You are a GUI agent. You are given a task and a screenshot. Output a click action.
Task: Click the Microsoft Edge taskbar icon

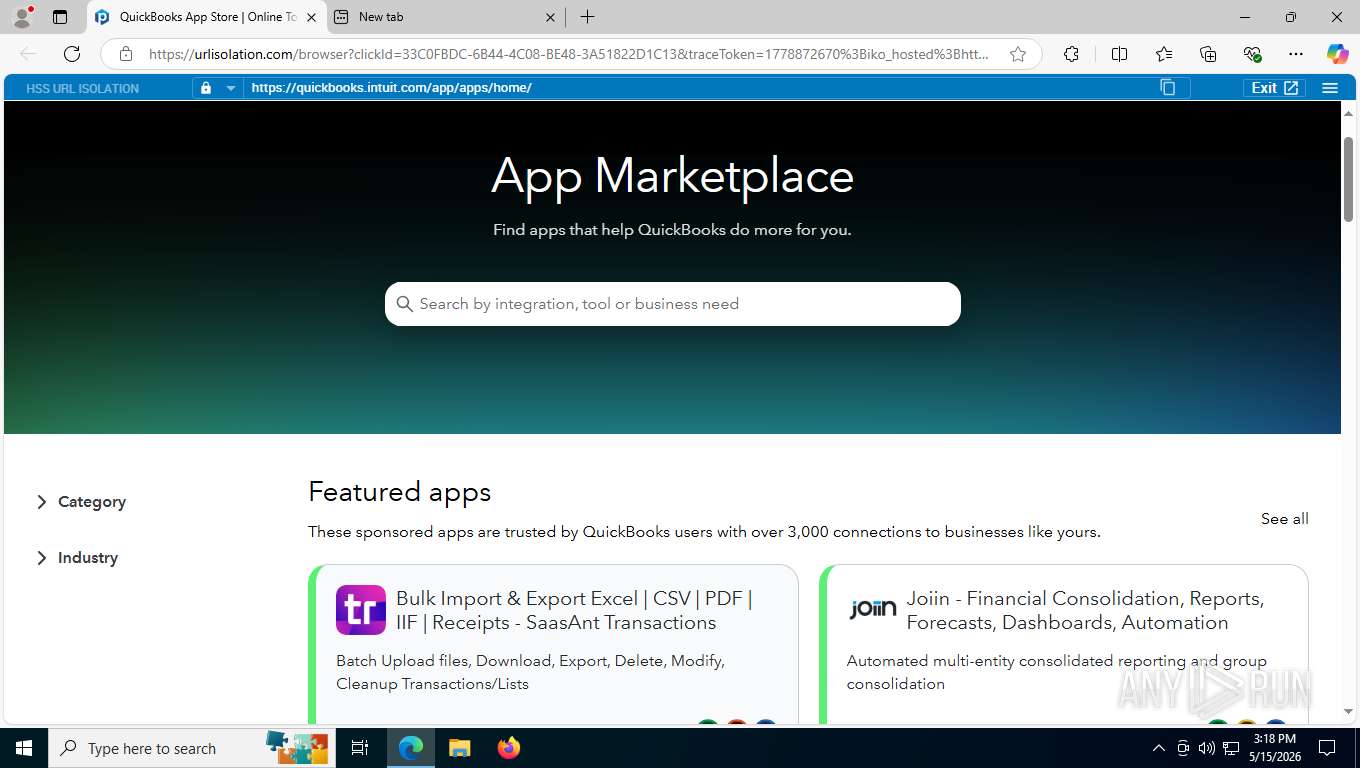410,748
